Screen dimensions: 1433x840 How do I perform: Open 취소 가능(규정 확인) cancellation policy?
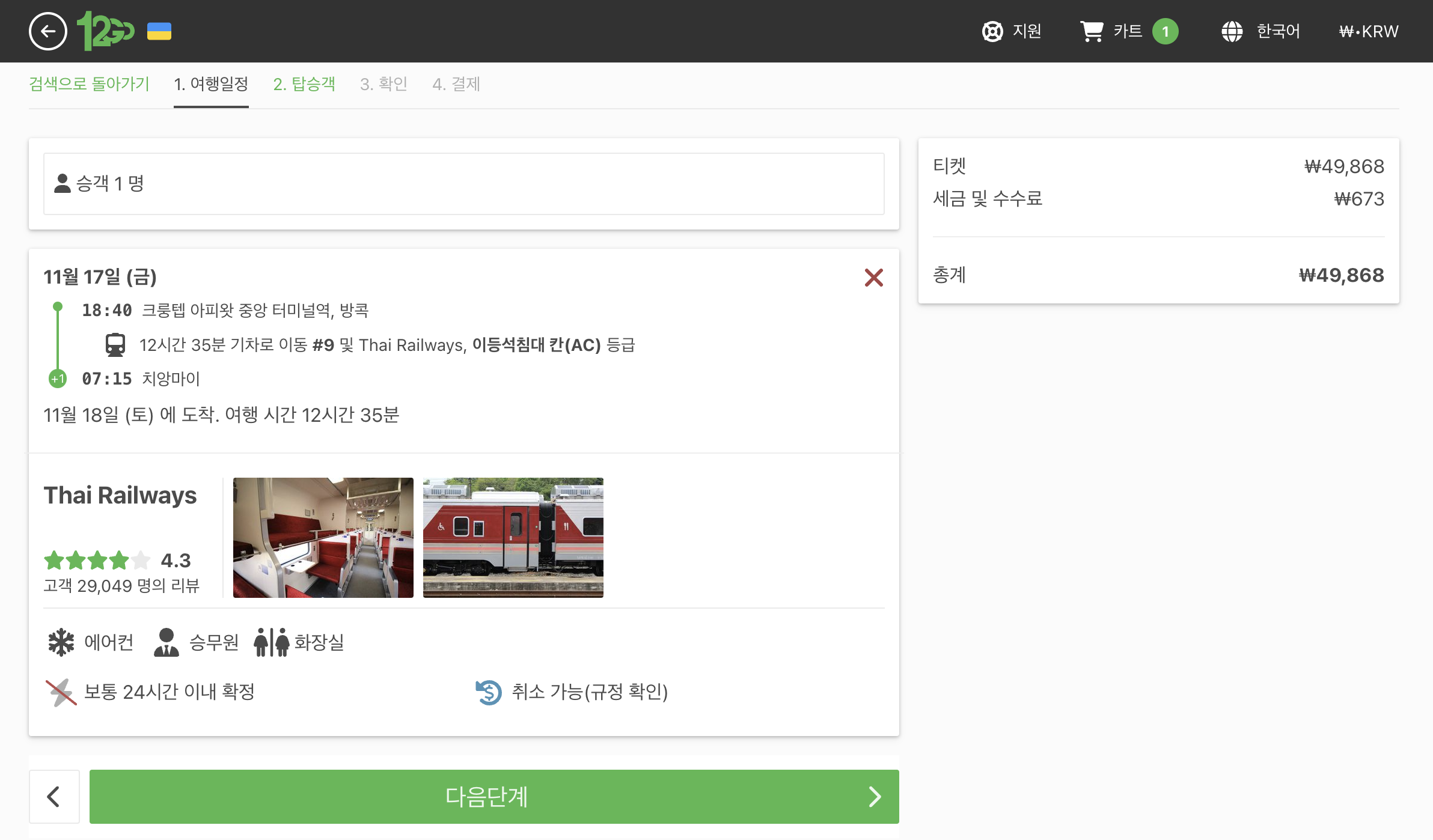[x=590, y=692]
